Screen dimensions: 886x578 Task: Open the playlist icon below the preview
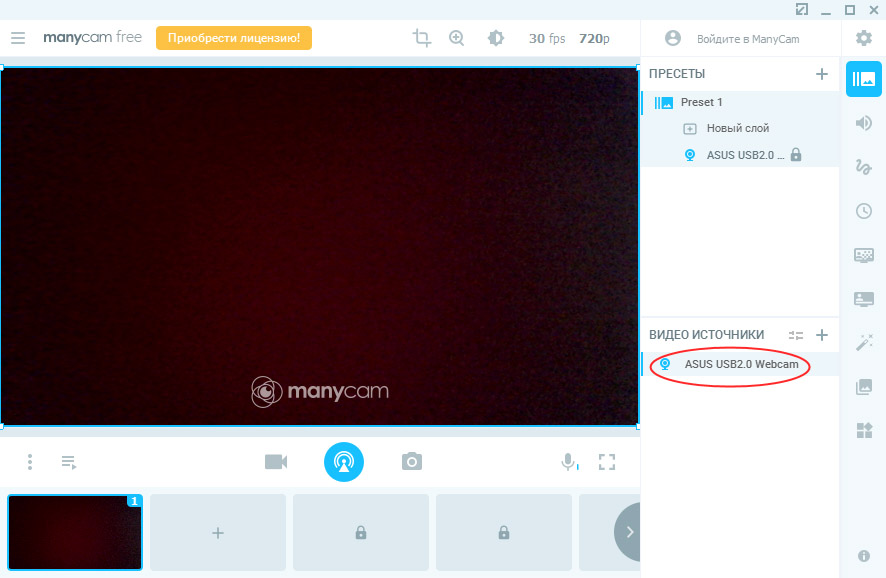(69, 462)
